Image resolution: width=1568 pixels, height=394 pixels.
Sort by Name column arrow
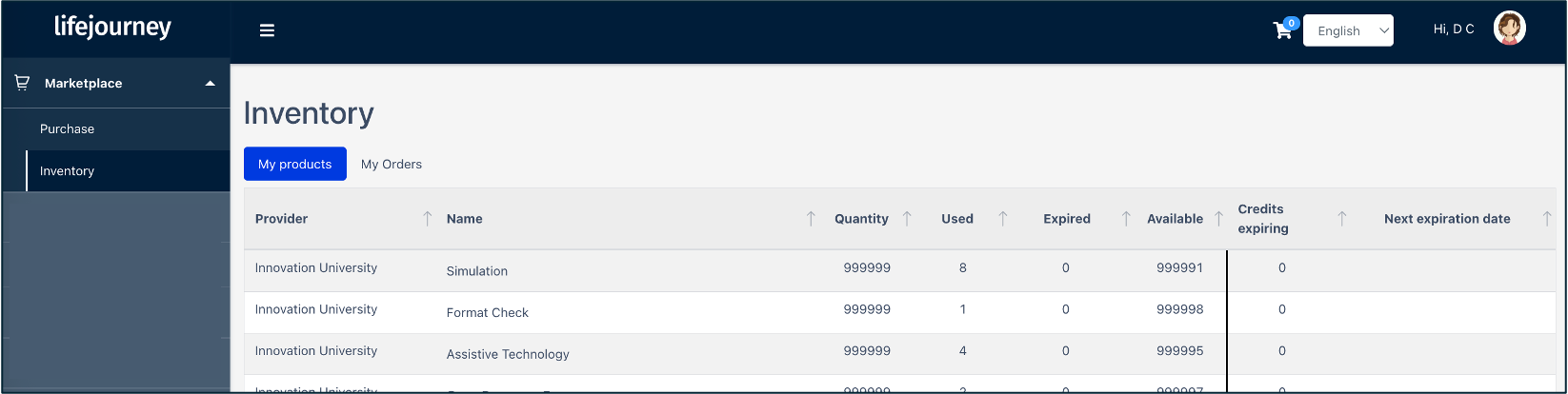click(x=811, y=219)
